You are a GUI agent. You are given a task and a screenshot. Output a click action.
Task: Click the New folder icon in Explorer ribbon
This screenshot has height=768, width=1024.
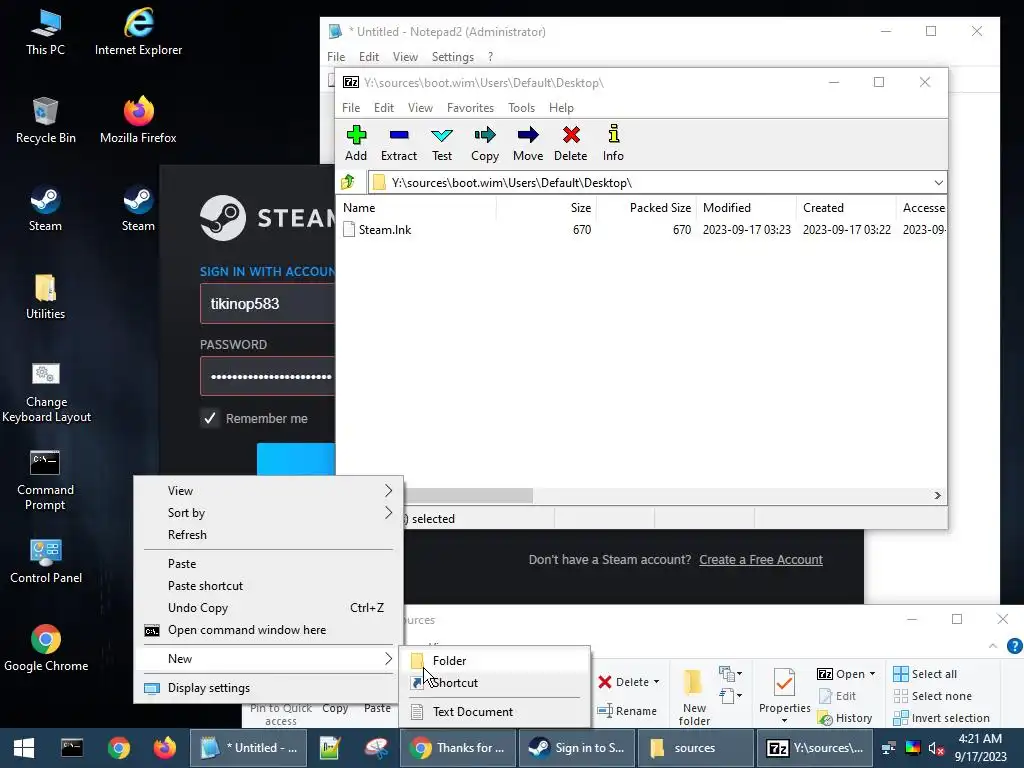(694, 684)
